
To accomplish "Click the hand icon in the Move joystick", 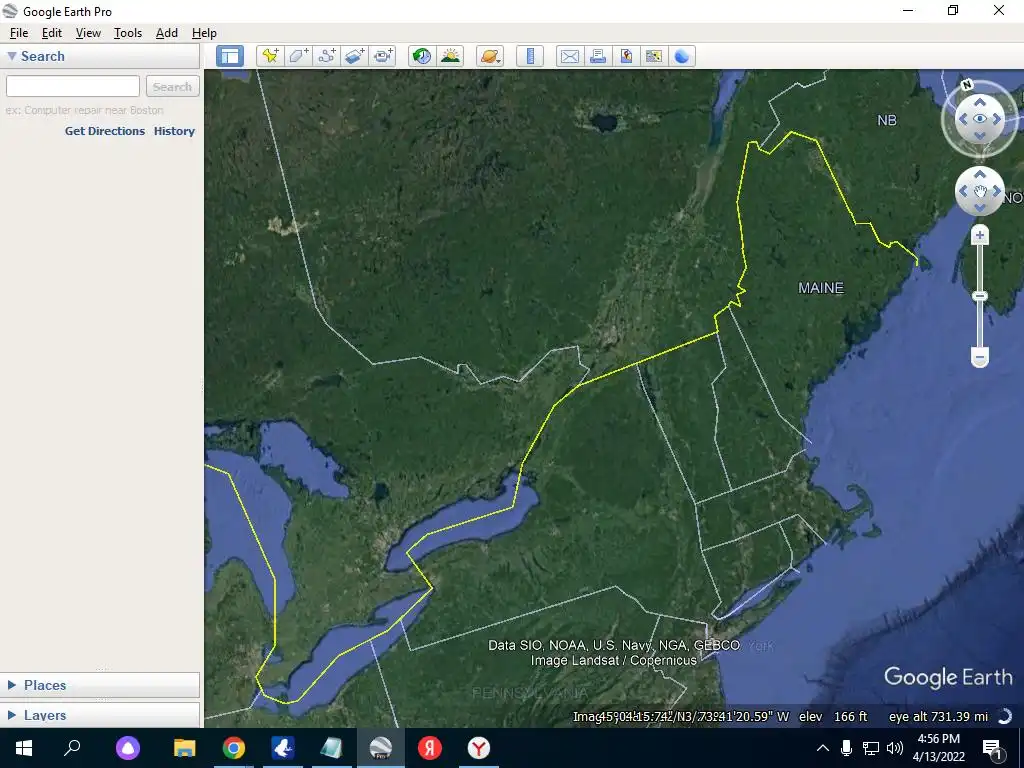I will pos(980,191).
